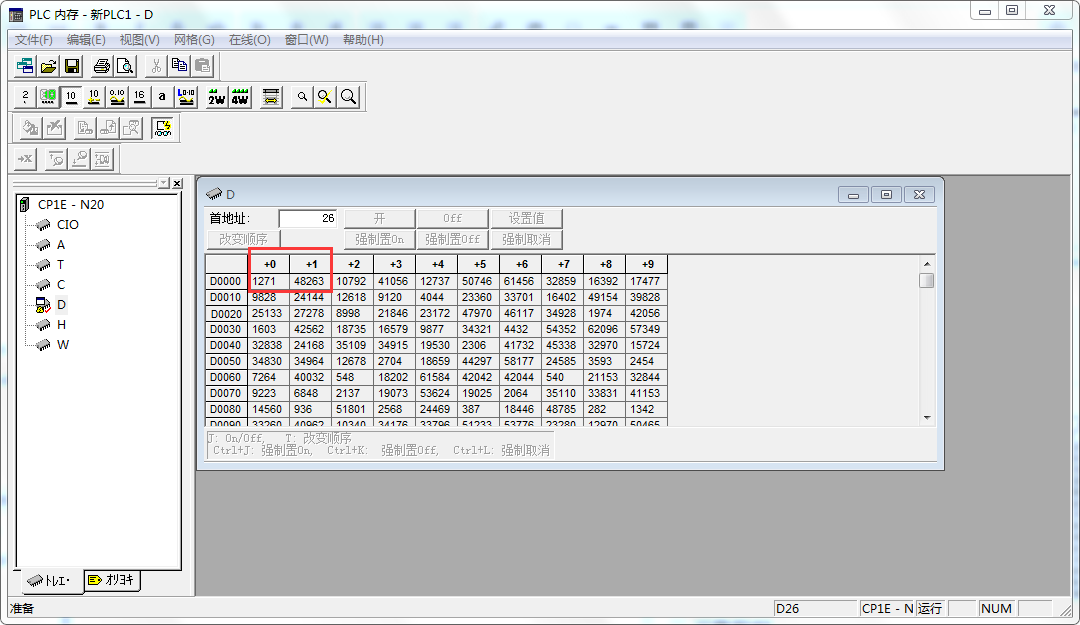Select the unsigned decimal 10 format icon
This screenshot has height=625, width=1080.
click(71, 97)
